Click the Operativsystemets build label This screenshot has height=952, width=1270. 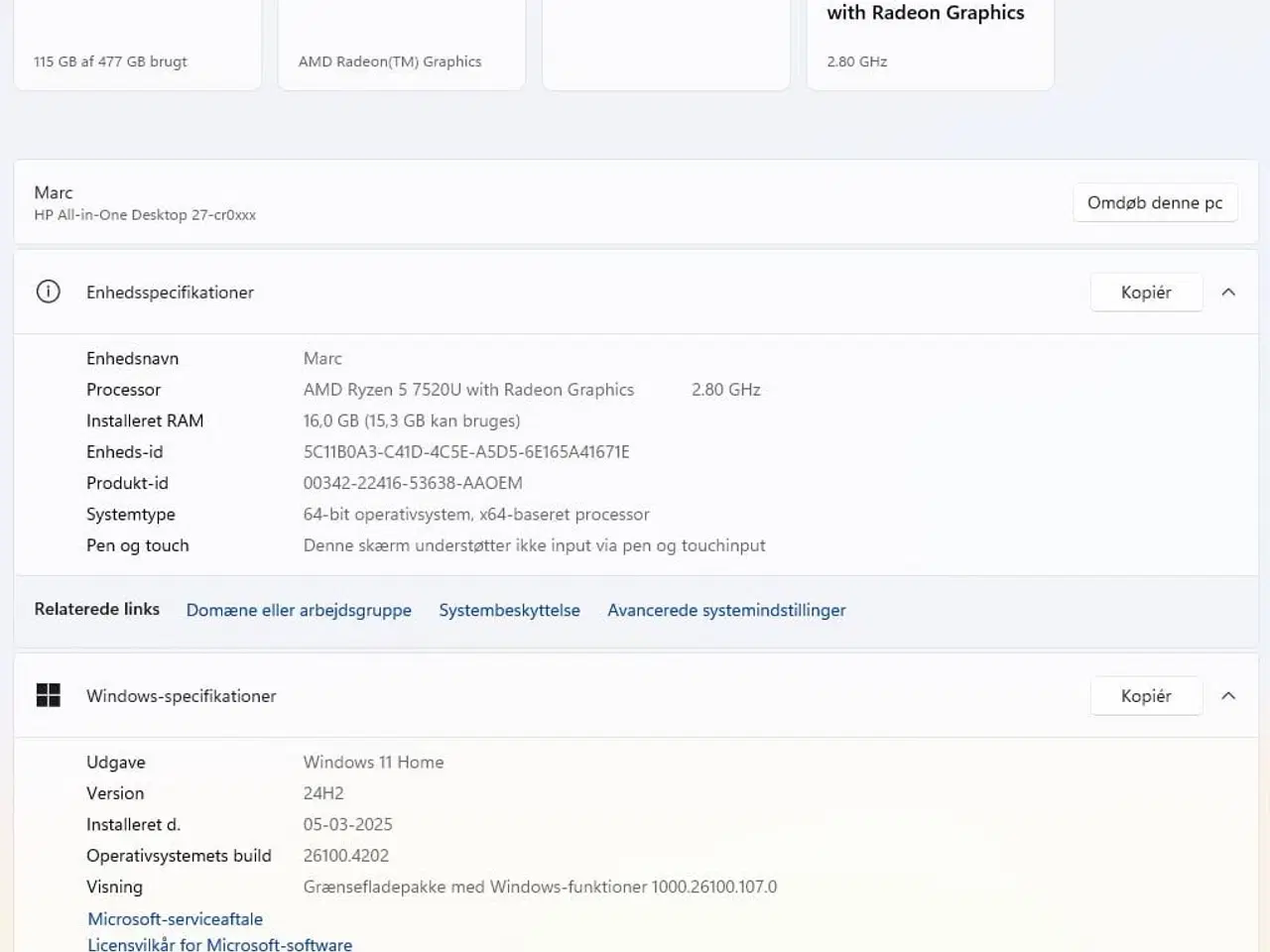click(x=179, y=855)
